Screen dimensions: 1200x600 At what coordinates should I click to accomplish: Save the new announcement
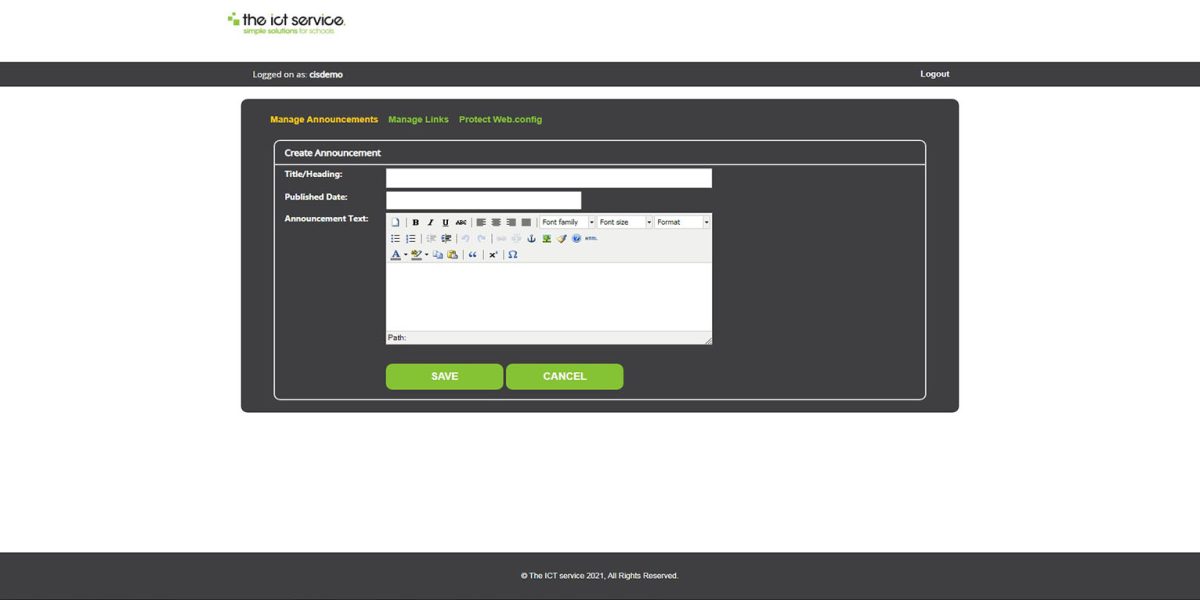click(x=444, y=376)
